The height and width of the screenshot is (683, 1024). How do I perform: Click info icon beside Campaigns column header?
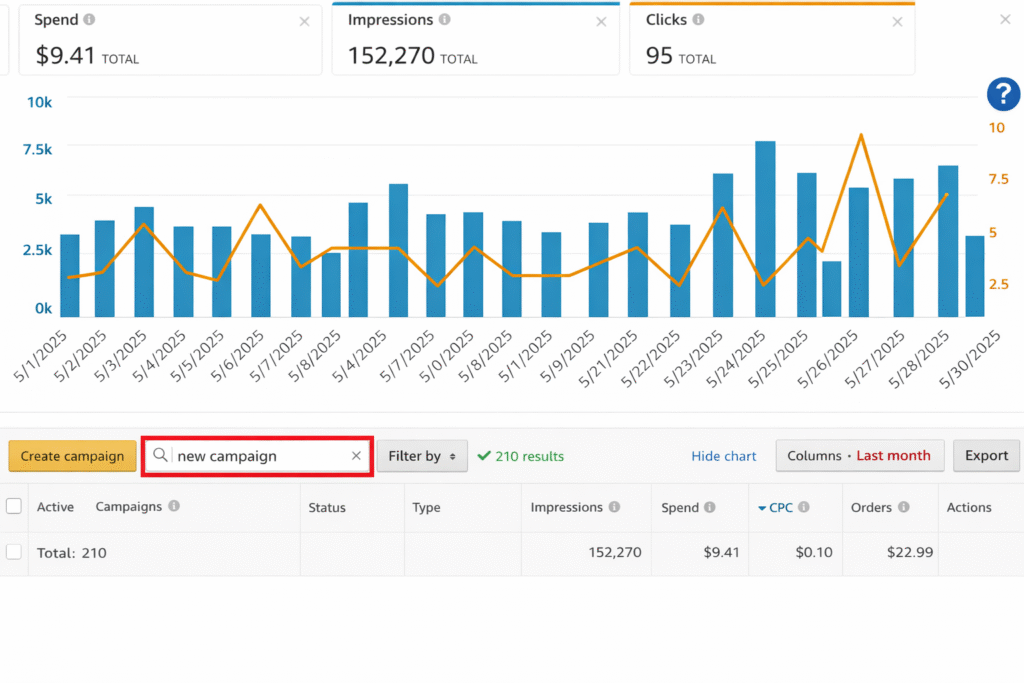tap(174, 507)
